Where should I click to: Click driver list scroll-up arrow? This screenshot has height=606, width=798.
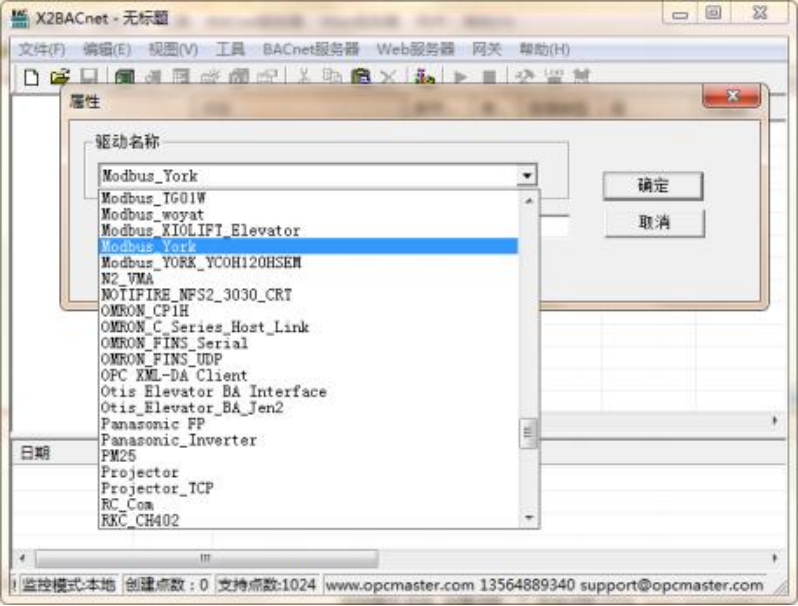click(x=529, y=201)
